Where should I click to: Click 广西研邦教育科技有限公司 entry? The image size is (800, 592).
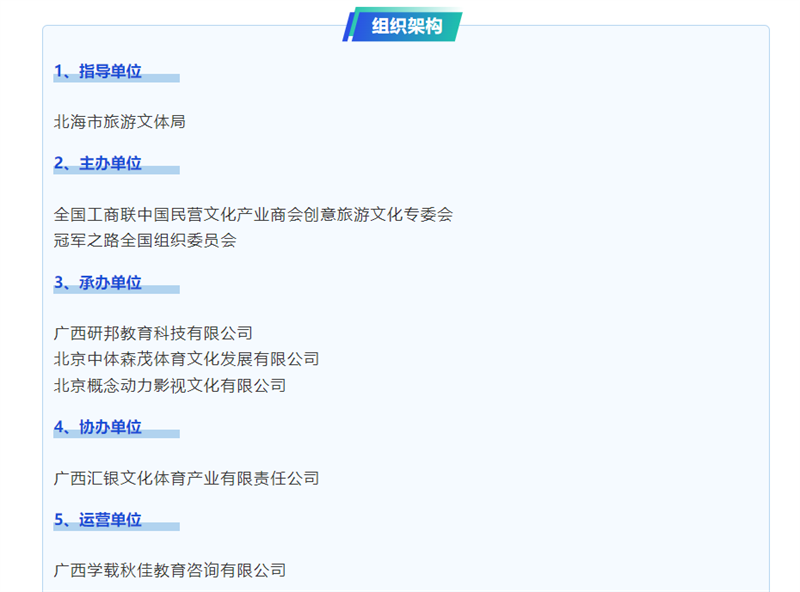153,333
